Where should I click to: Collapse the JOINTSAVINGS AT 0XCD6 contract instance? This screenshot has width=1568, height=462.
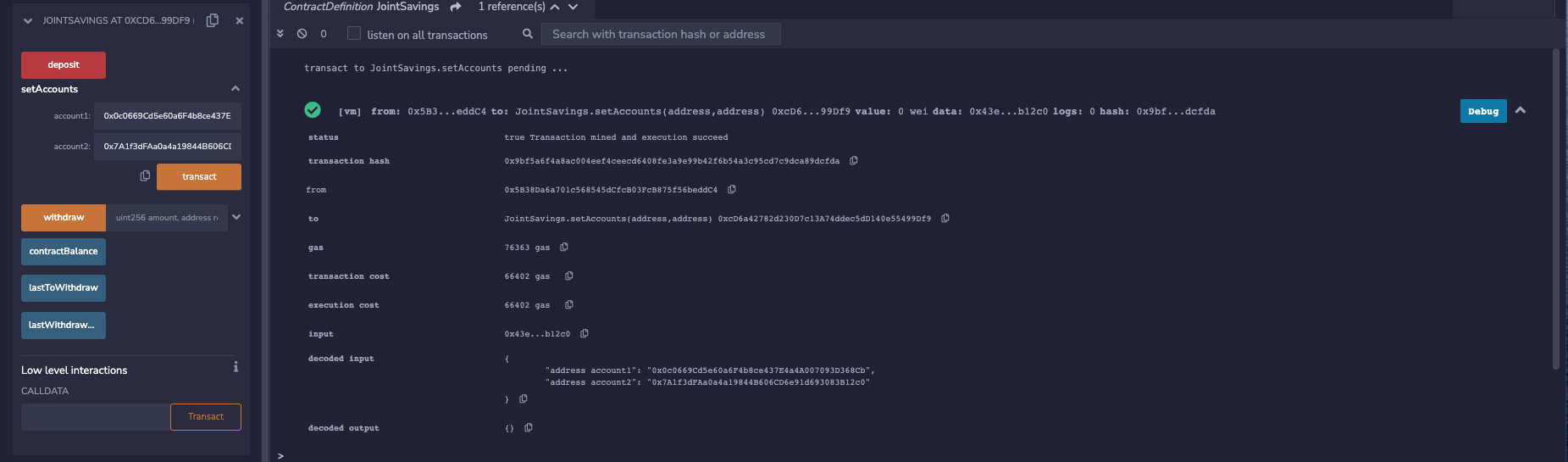[x=28, y=20]
